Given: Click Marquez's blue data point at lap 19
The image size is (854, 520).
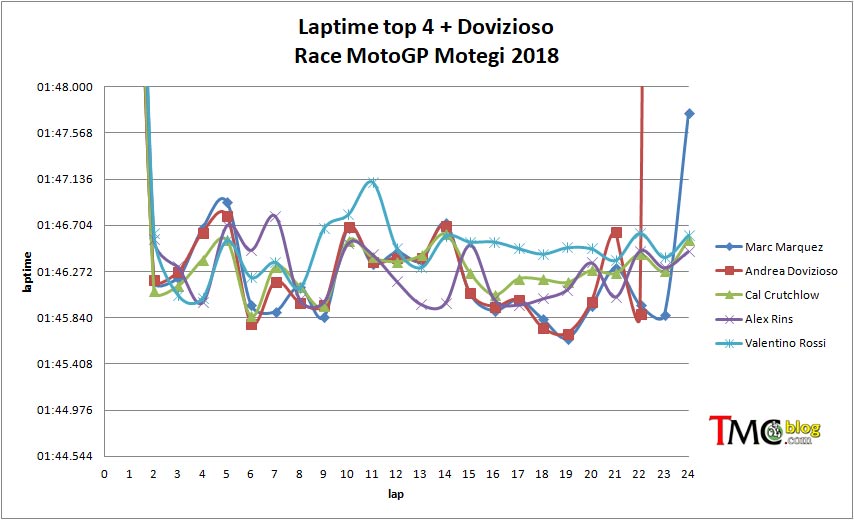Looking at the screenshot, I should point(568,340).
